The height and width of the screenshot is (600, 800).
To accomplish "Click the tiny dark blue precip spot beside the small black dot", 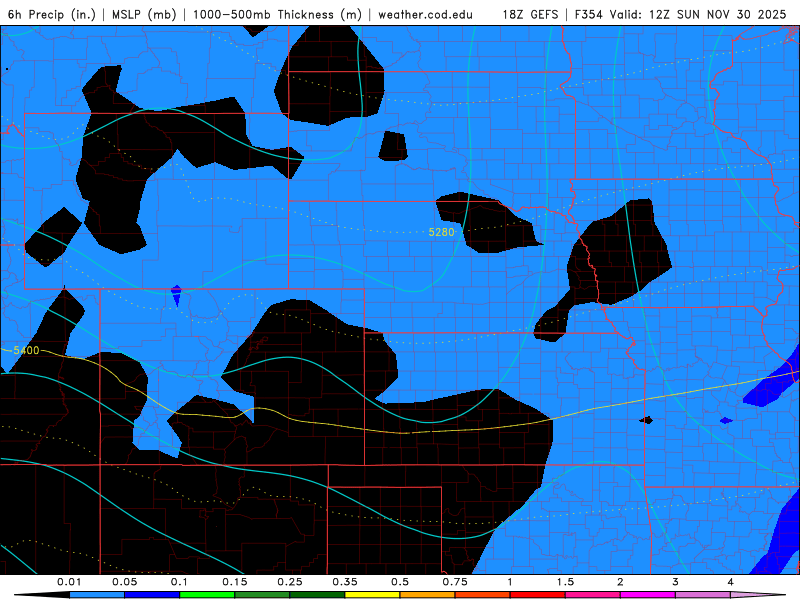I will tap(726, 420).
